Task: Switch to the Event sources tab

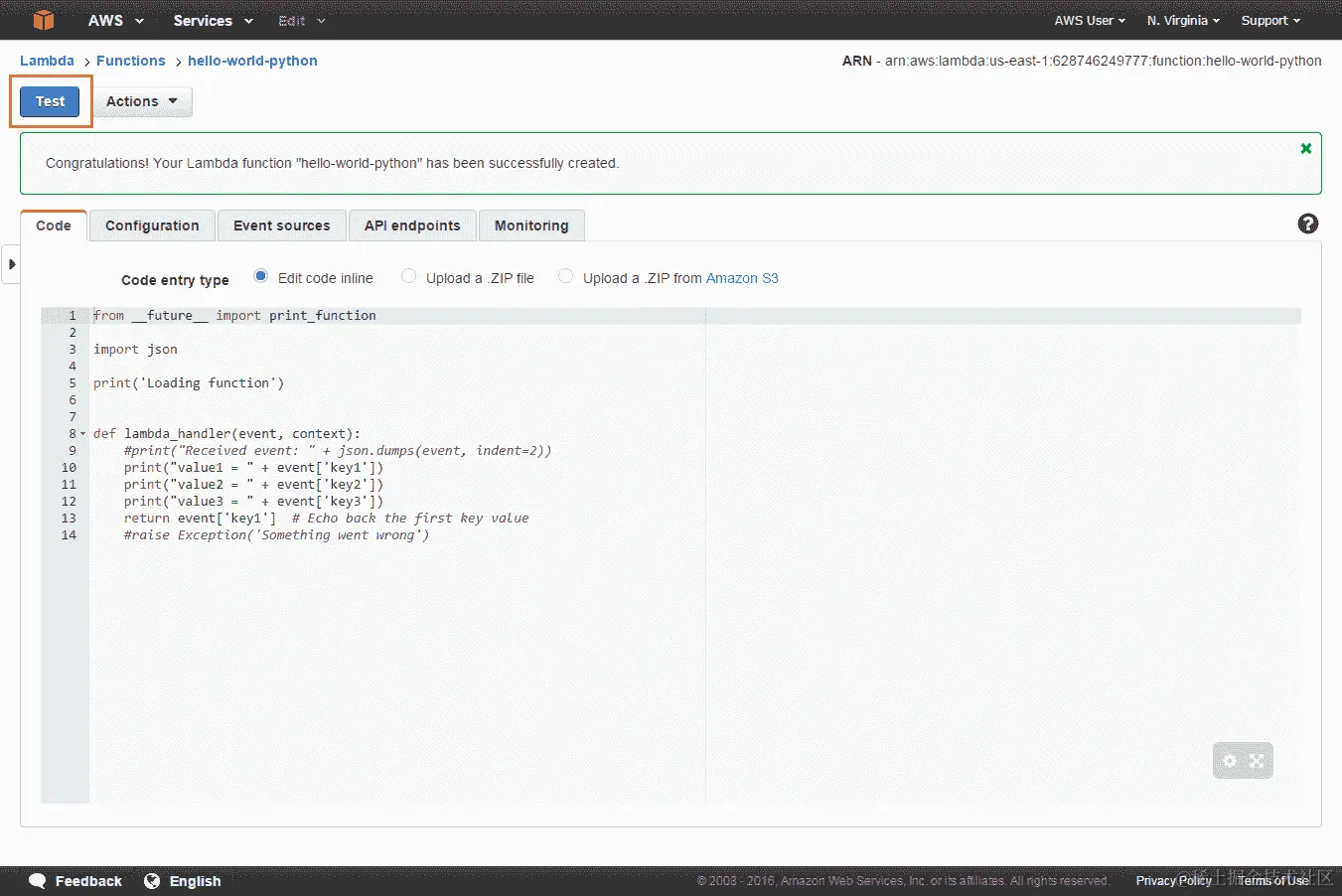Action: coord(282,225)
